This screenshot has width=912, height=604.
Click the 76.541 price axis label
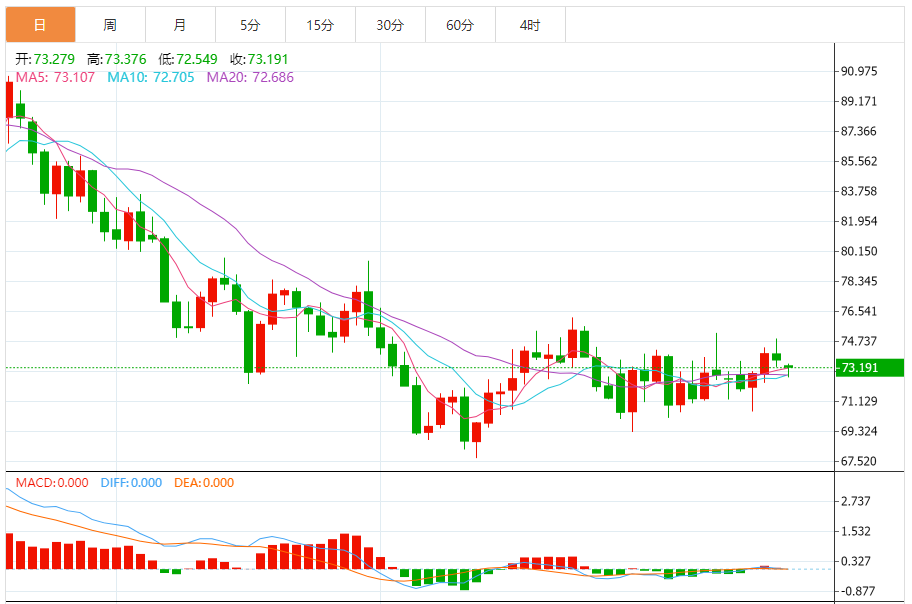pyautogui.click(x=859, y=311)
